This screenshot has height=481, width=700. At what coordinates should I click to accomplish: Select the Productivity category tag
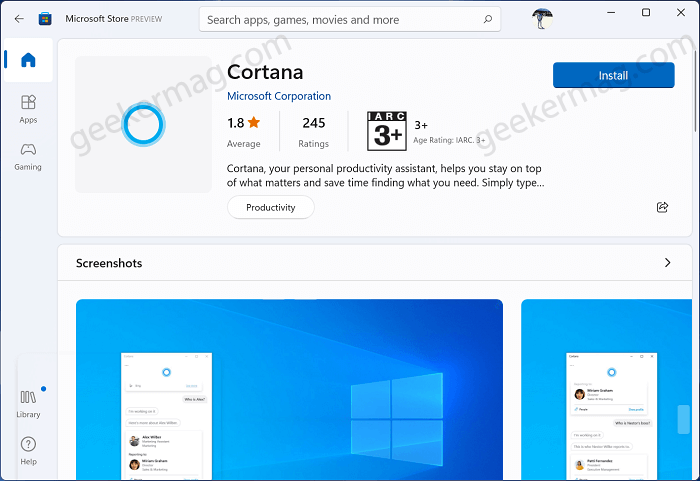(271, 207)
